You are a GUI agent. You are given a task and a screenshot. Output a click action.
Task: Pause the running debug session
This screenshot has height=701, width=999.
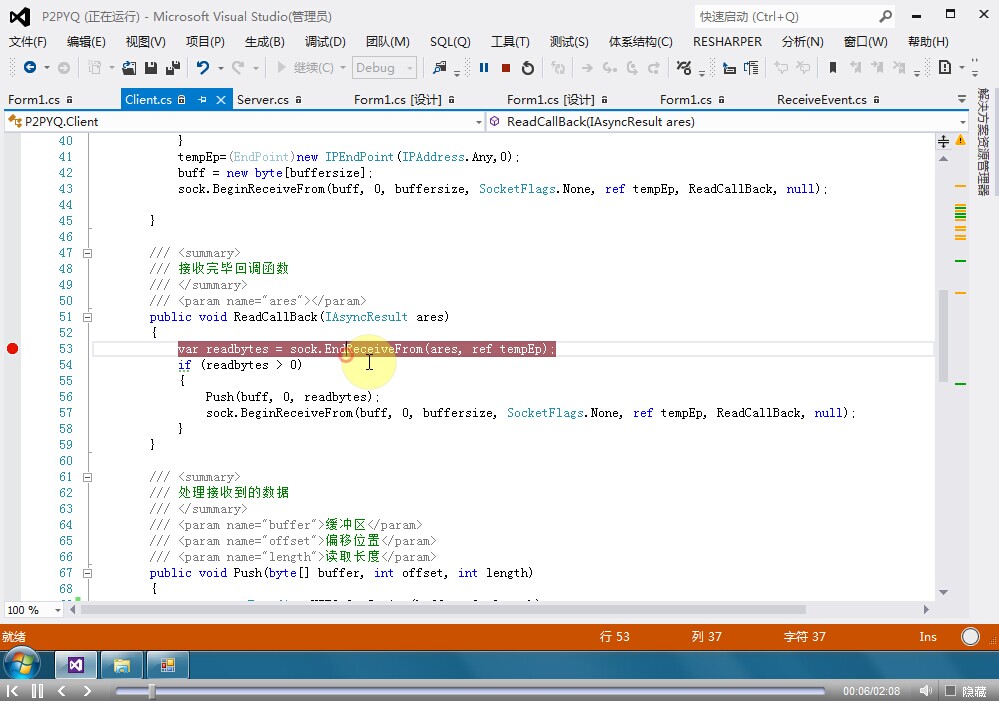[x=484, y=68]
